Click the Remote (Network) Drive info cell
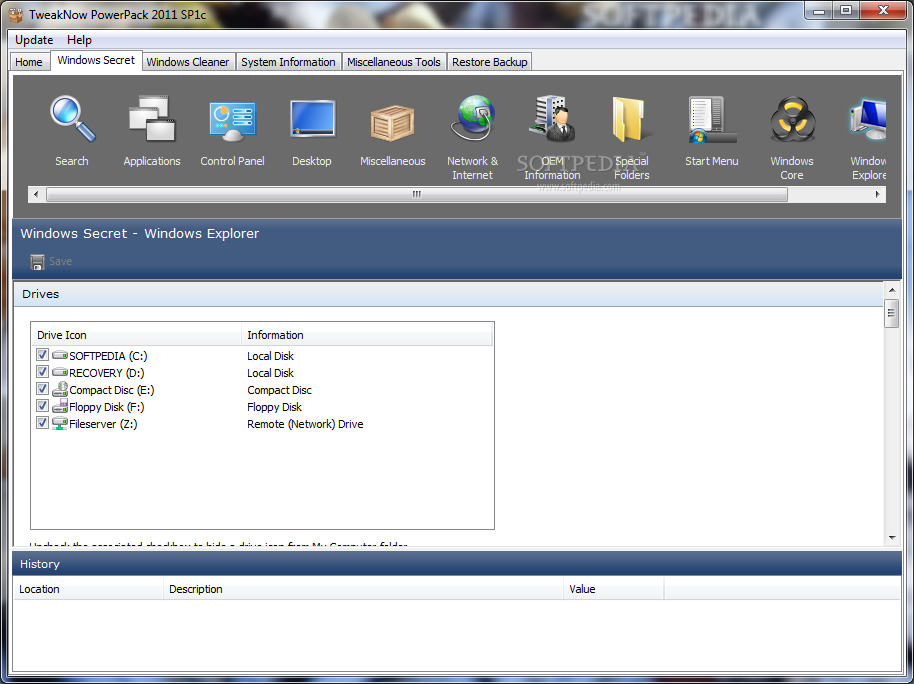Screen dimensions: 914x684 tap(305, 424)
